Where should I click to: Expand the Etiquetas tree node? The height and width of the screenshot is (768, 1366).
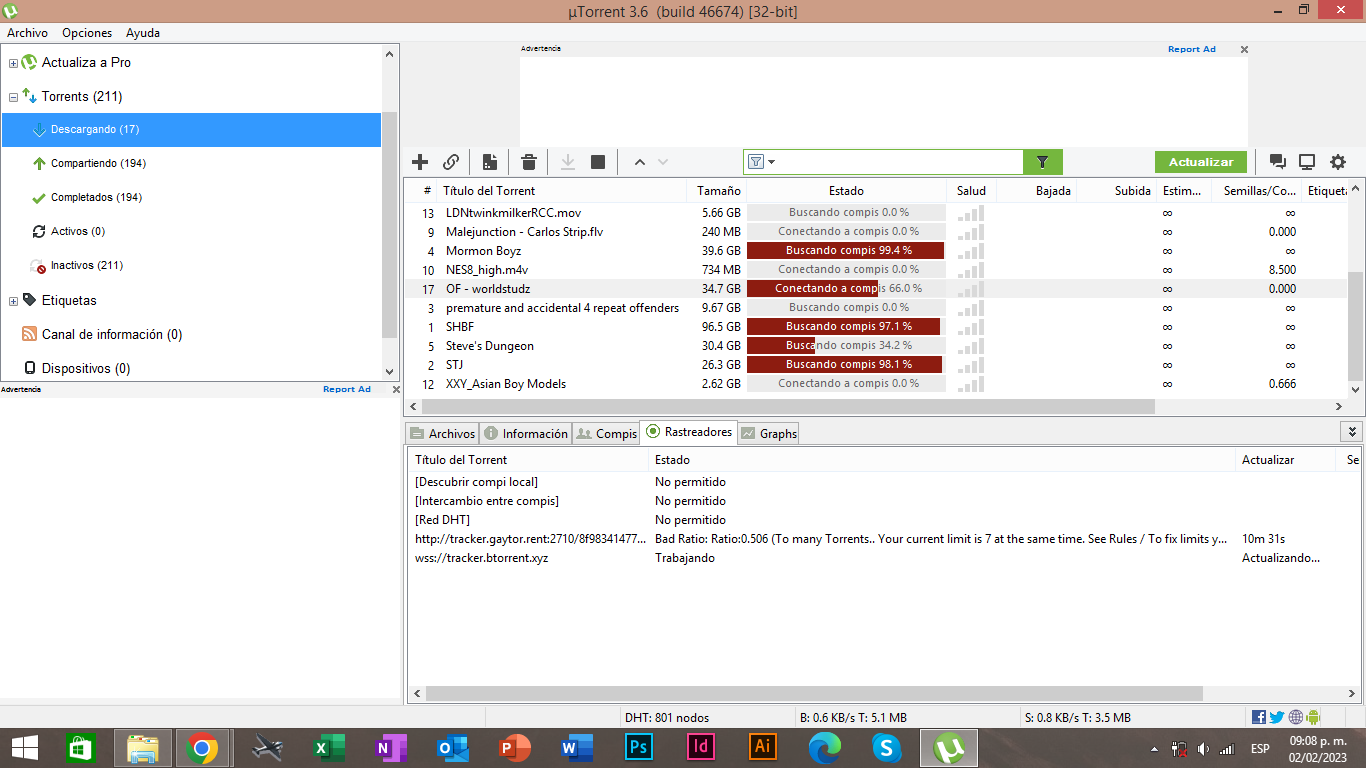[x=13, y=301]
